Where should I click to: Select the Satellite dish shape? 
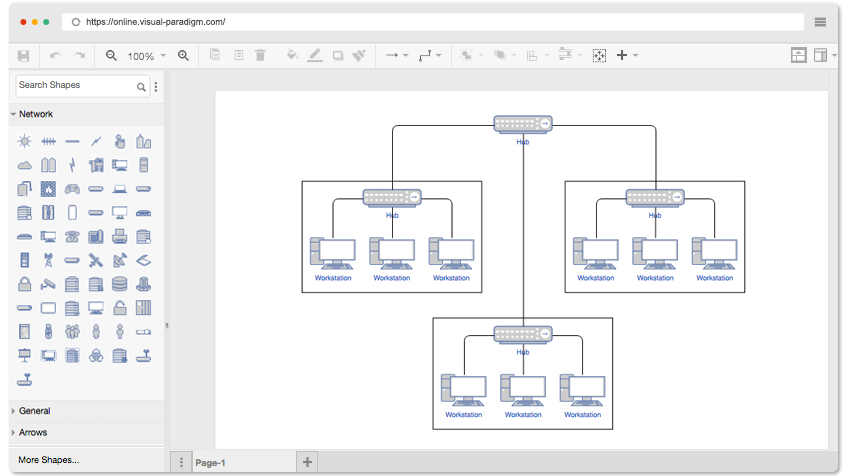pos(120,260)
